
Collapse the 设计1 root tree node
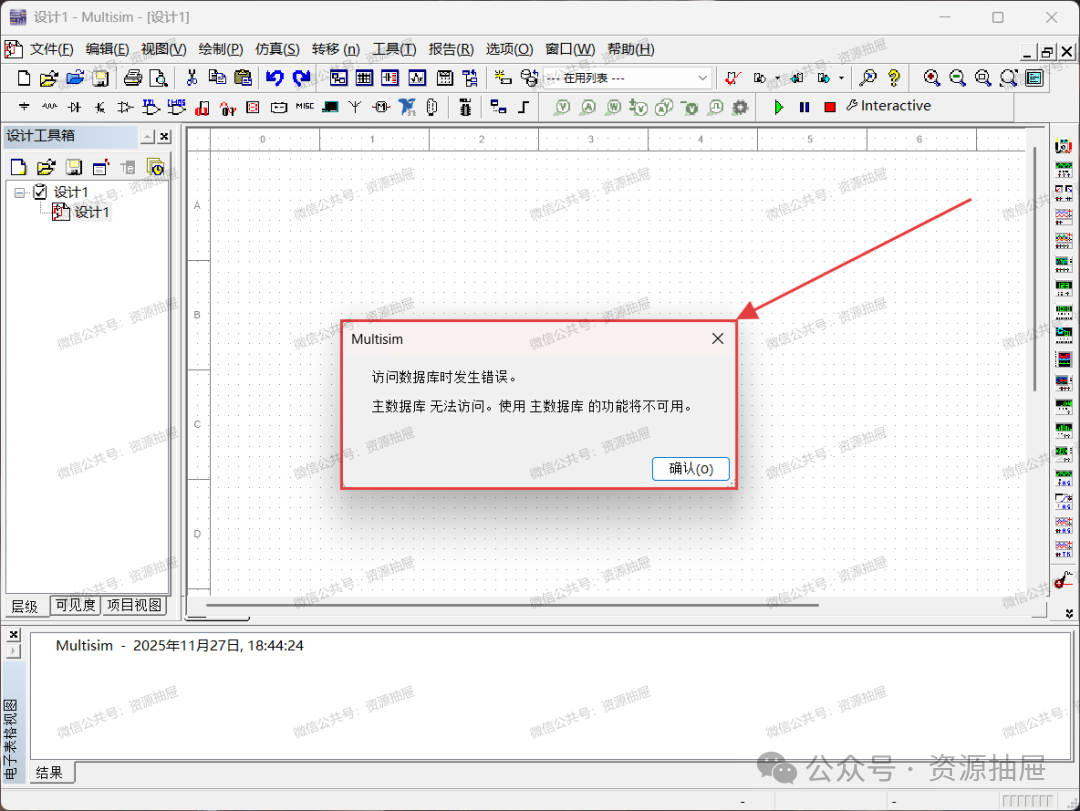click(19, 192)
